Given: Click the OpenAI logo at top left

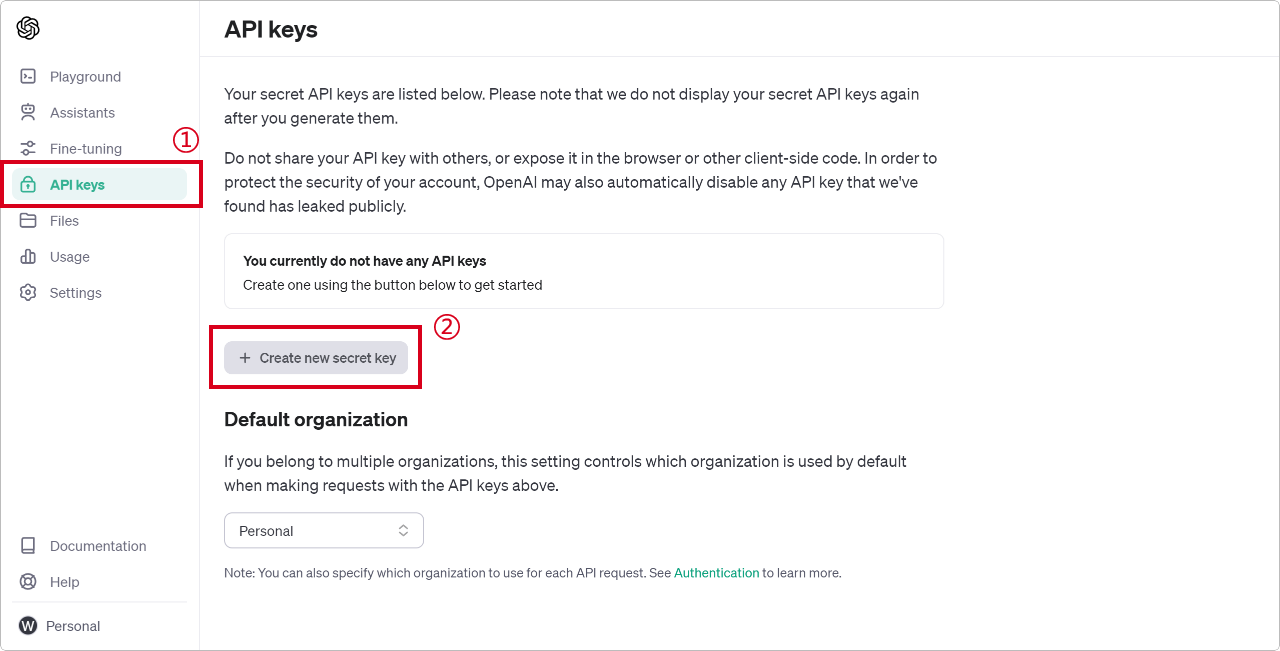Looking at the screenshot, I should click(x=28, y=28).
